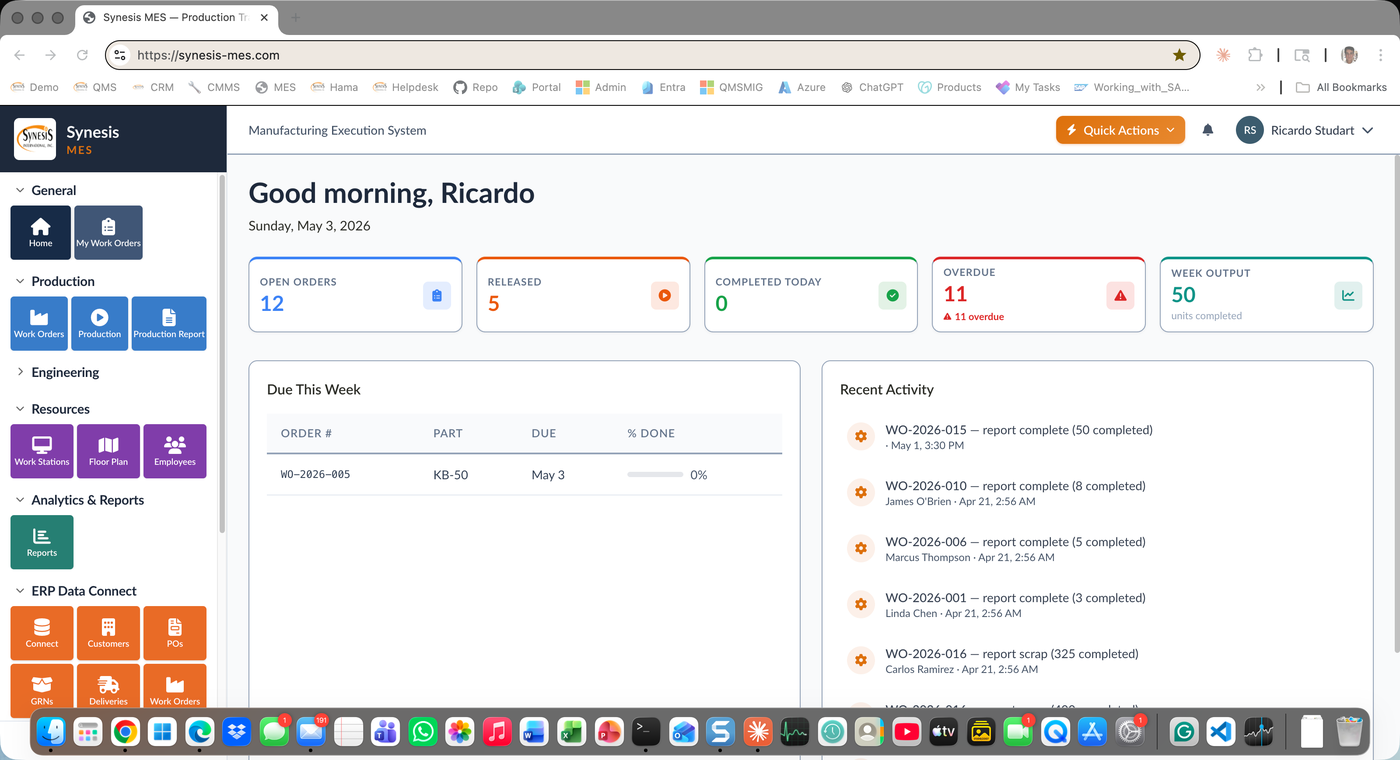Open the ERP Connect tile
The width and height of the screenshot is (1400, 760).
click(42, 633)
